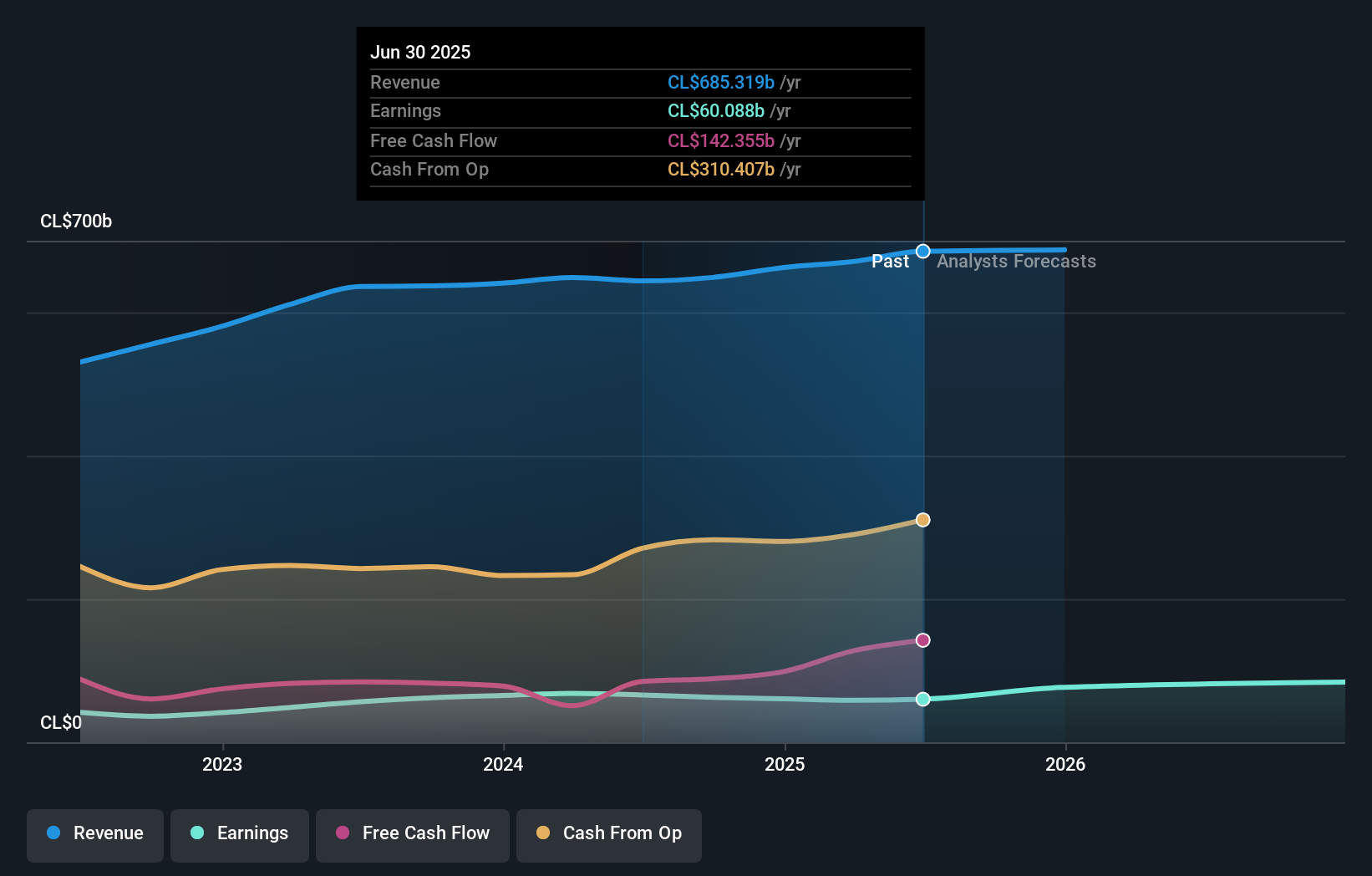Expand the Analysts Forecasts section
This screenshot has height=876, width=1372.
tap(1015, 262)
